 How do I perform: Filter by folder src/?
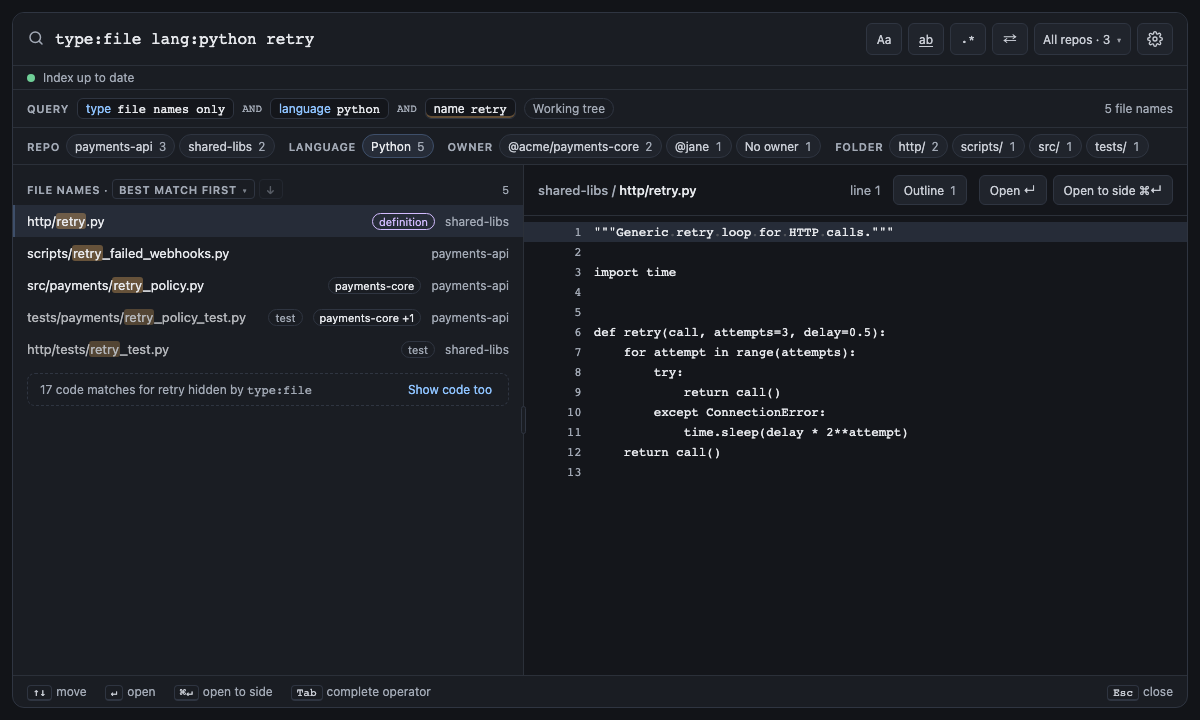(x=1055, y=147)
